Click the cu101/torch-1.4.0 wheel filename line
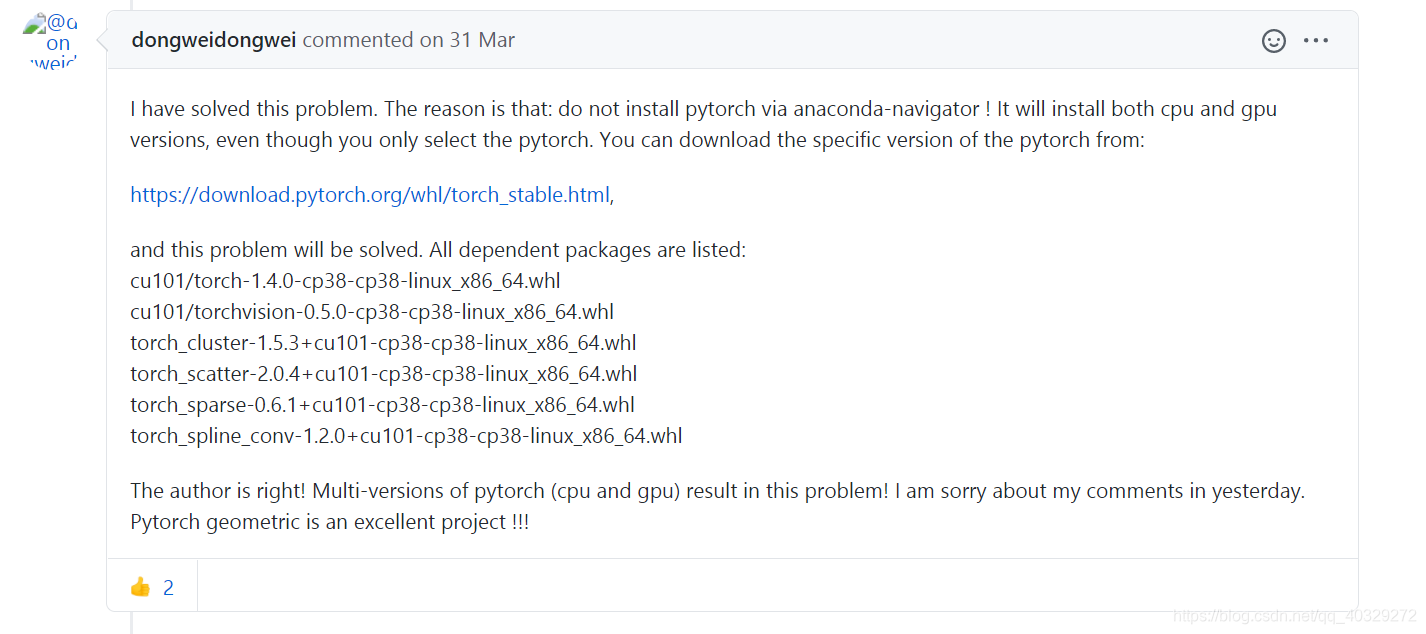Image resolution: width=1426 pixels, height=634 pixels. point(345,281)
